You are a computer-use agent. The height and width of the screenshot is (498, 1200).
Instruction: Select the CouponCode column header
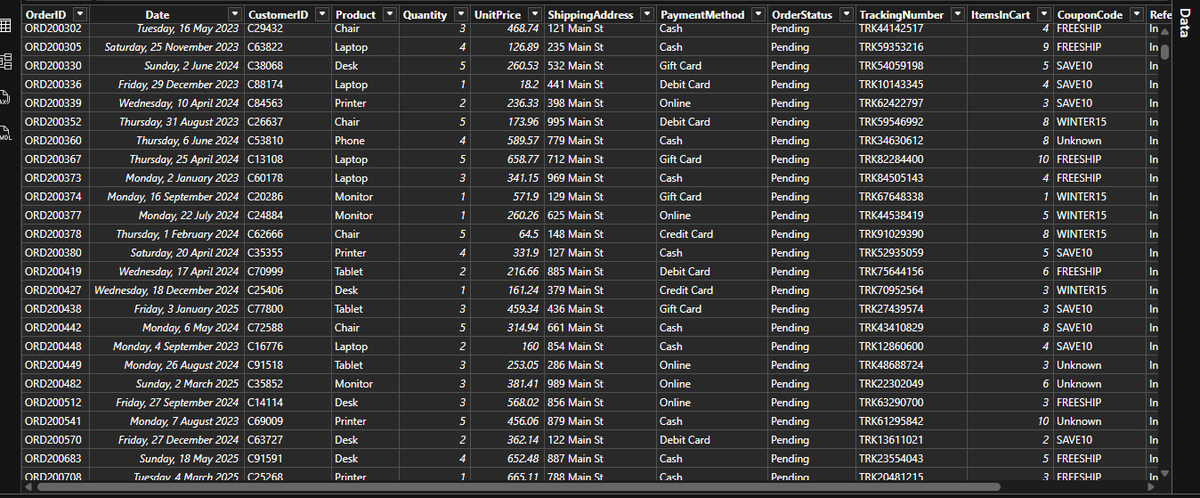point(1090,15)
